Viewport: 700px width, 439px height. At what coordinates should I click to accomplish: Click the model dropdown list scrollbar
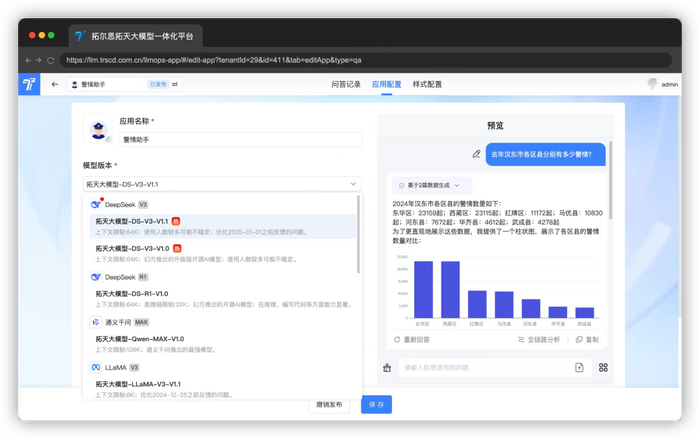coord(358,234)
